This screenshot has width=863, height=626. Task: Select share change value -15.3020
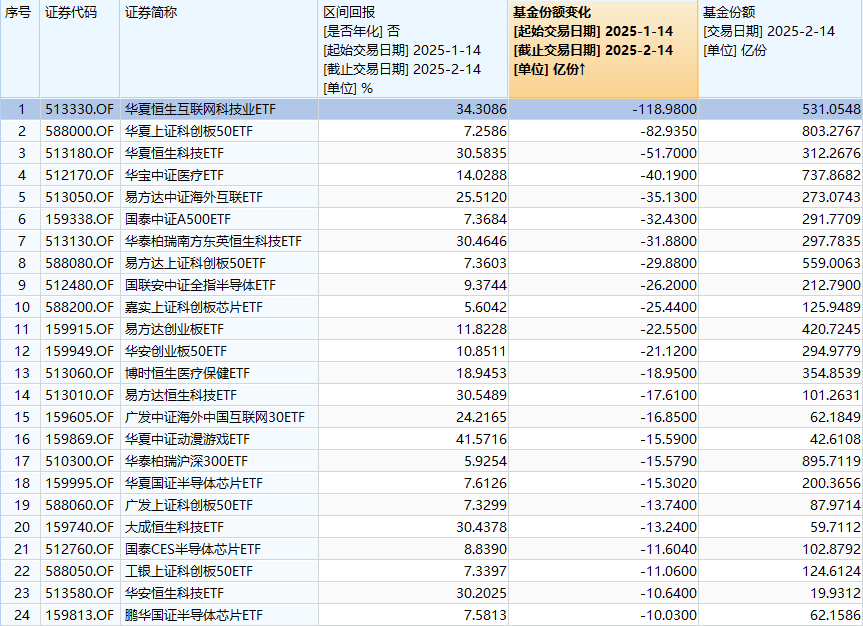coord(603,483)
